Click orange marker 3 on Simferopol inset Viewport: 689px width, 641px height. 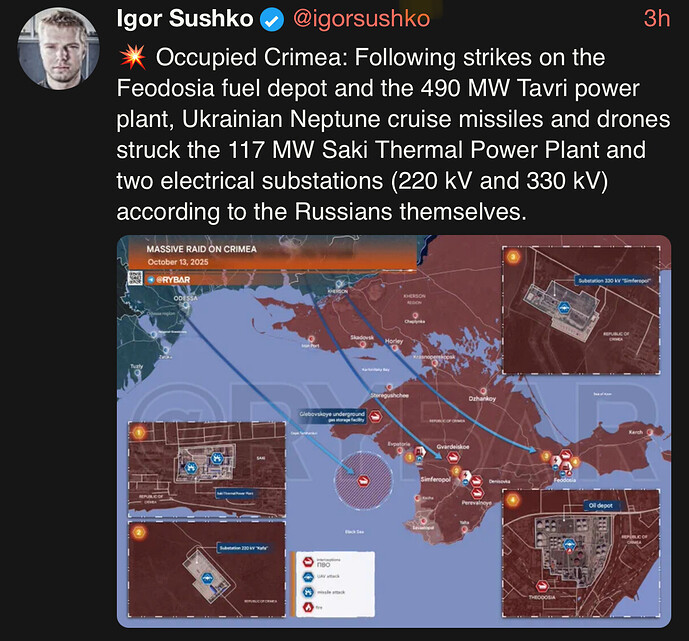[x=514, y=257]
